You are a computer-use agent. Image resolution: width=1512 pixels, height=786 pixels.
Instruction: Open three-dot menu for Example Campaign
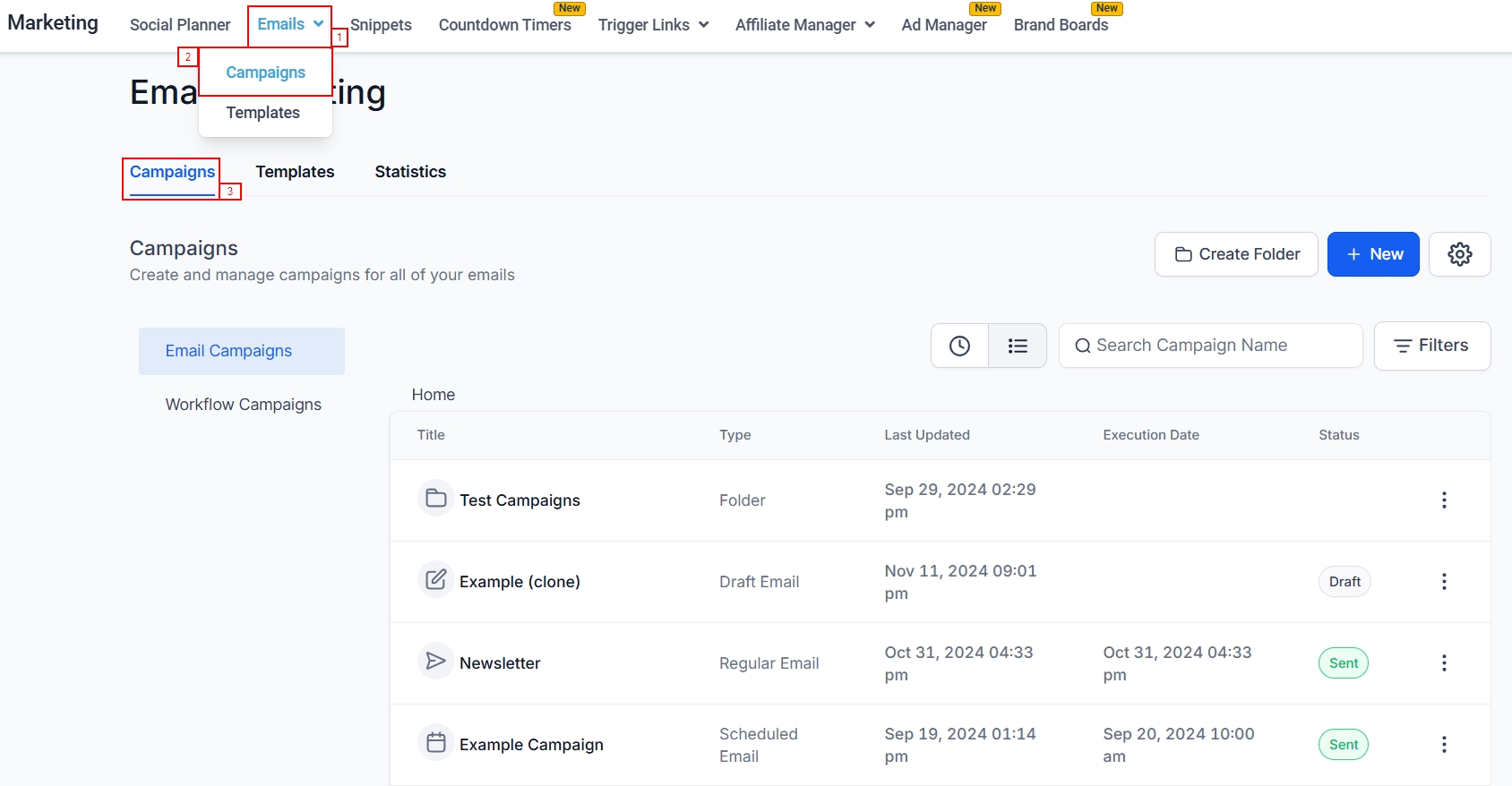point(1443,745)
